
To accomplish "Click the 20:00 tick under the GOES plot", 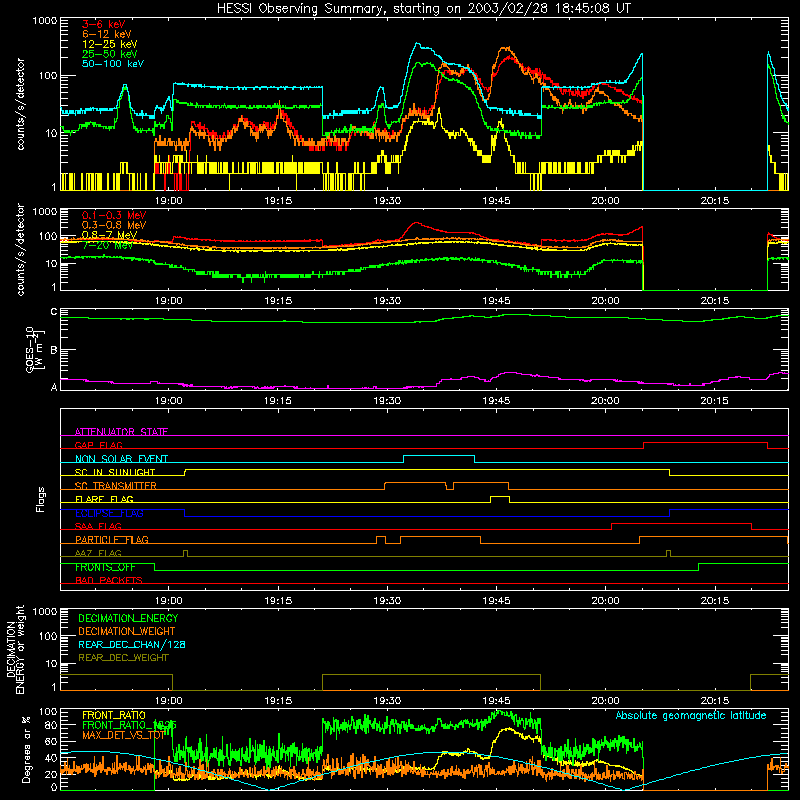I will pos(605,401).
